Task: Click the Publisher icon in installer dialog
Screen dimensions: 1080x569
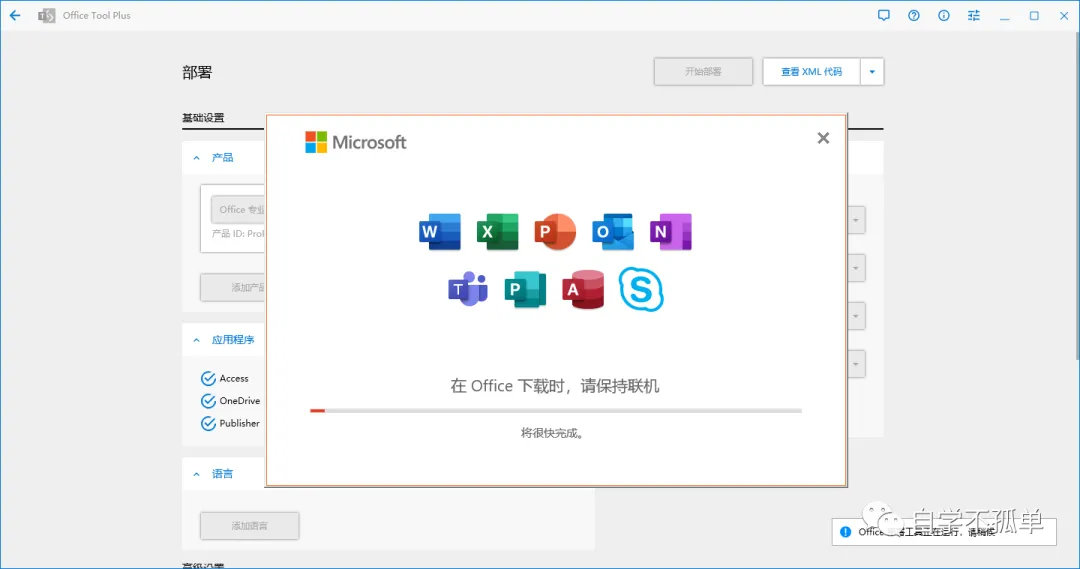Action: 526,289
